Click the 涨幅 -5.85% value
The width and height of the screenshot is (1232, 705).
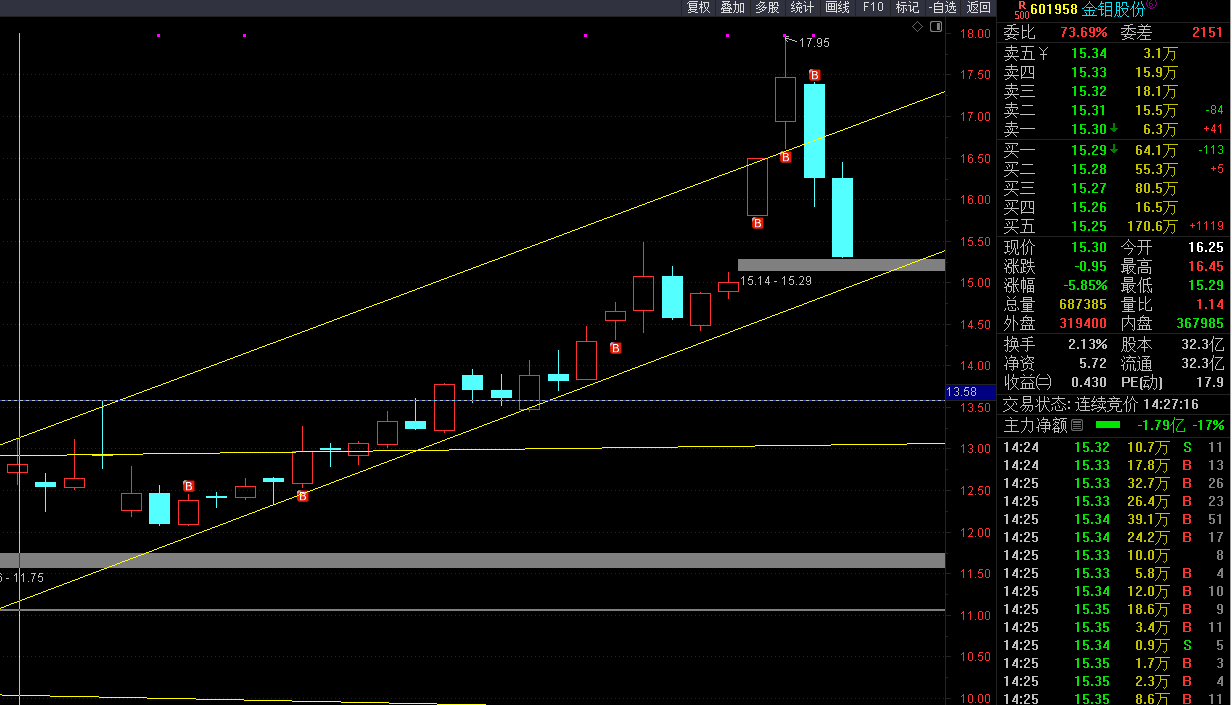pos(1084,285)
